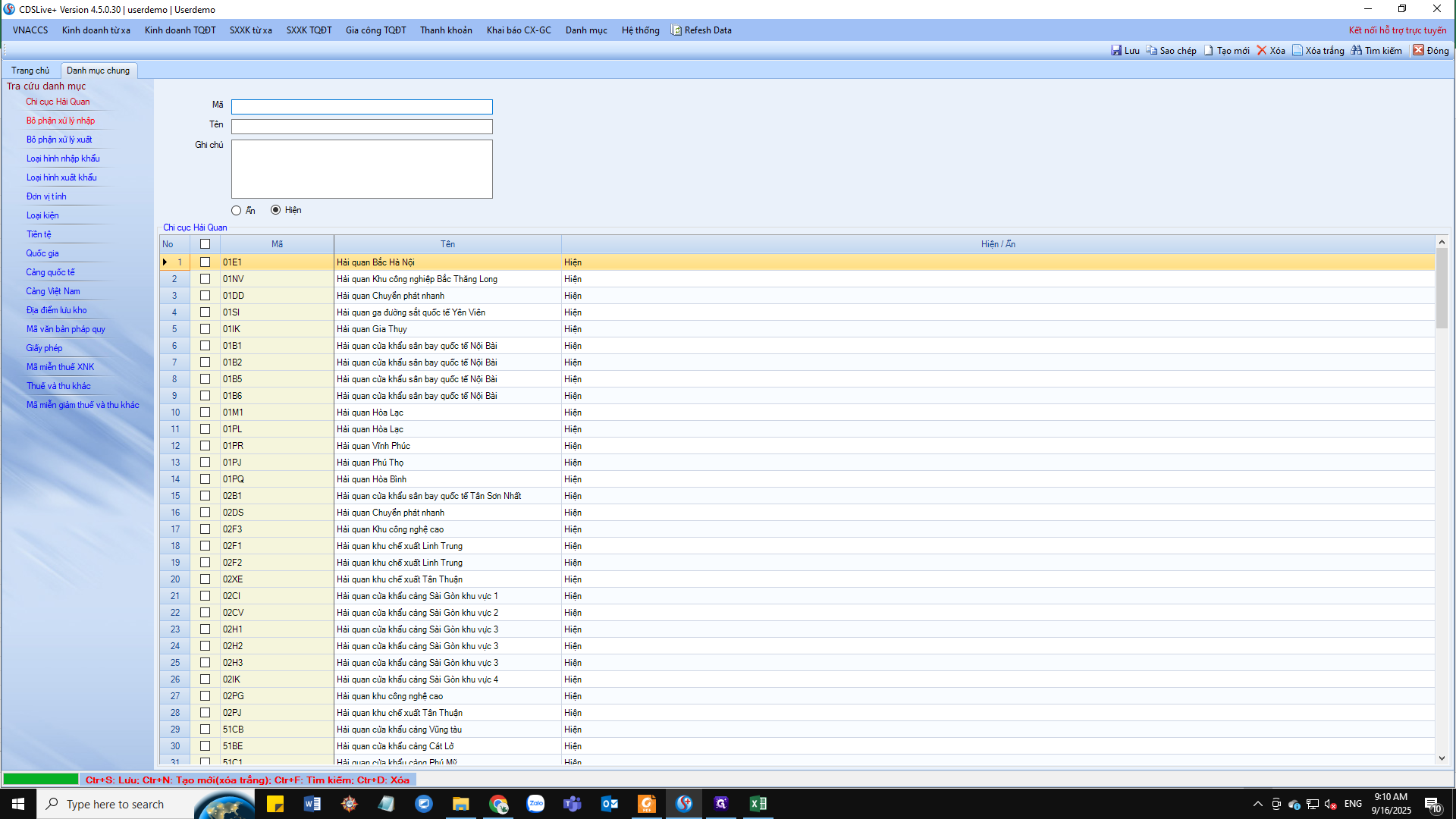Click the Sao chép copy icon

coord(1151,51)
